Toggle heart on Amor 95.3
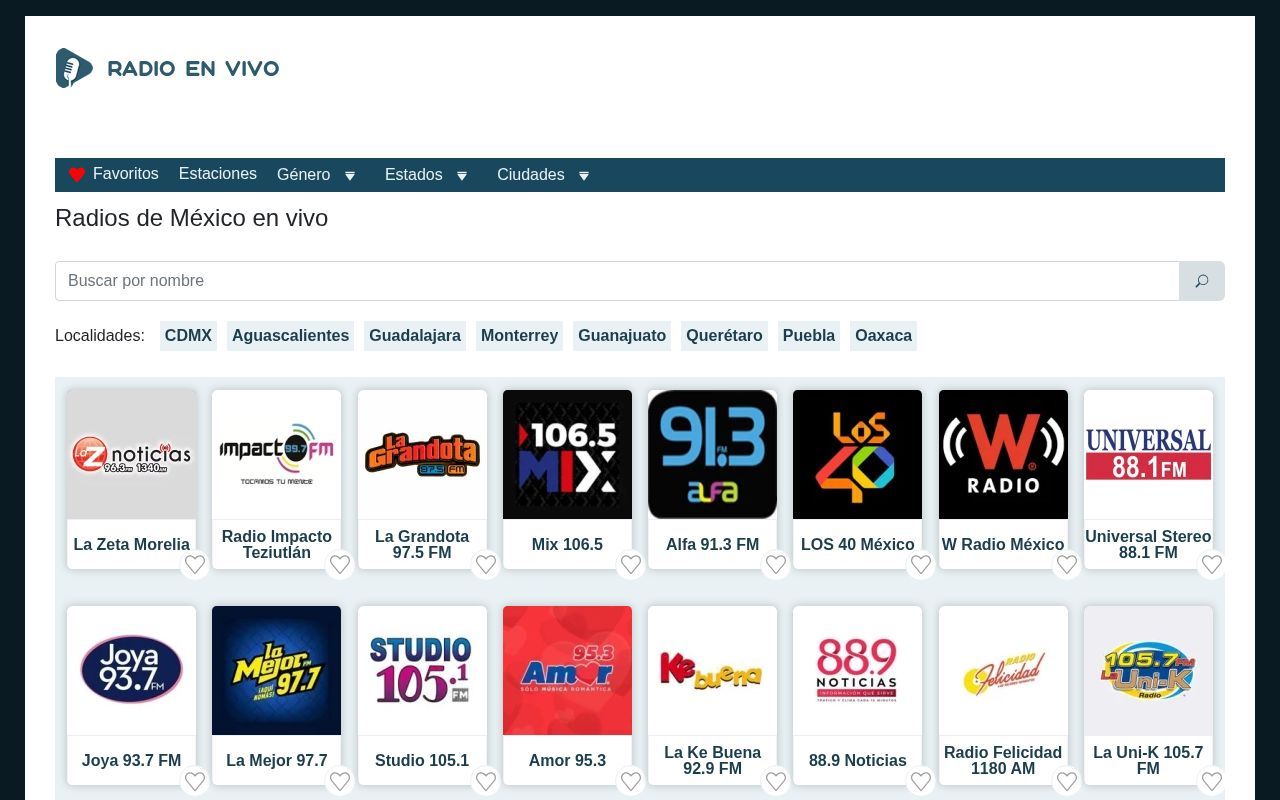 631,781
